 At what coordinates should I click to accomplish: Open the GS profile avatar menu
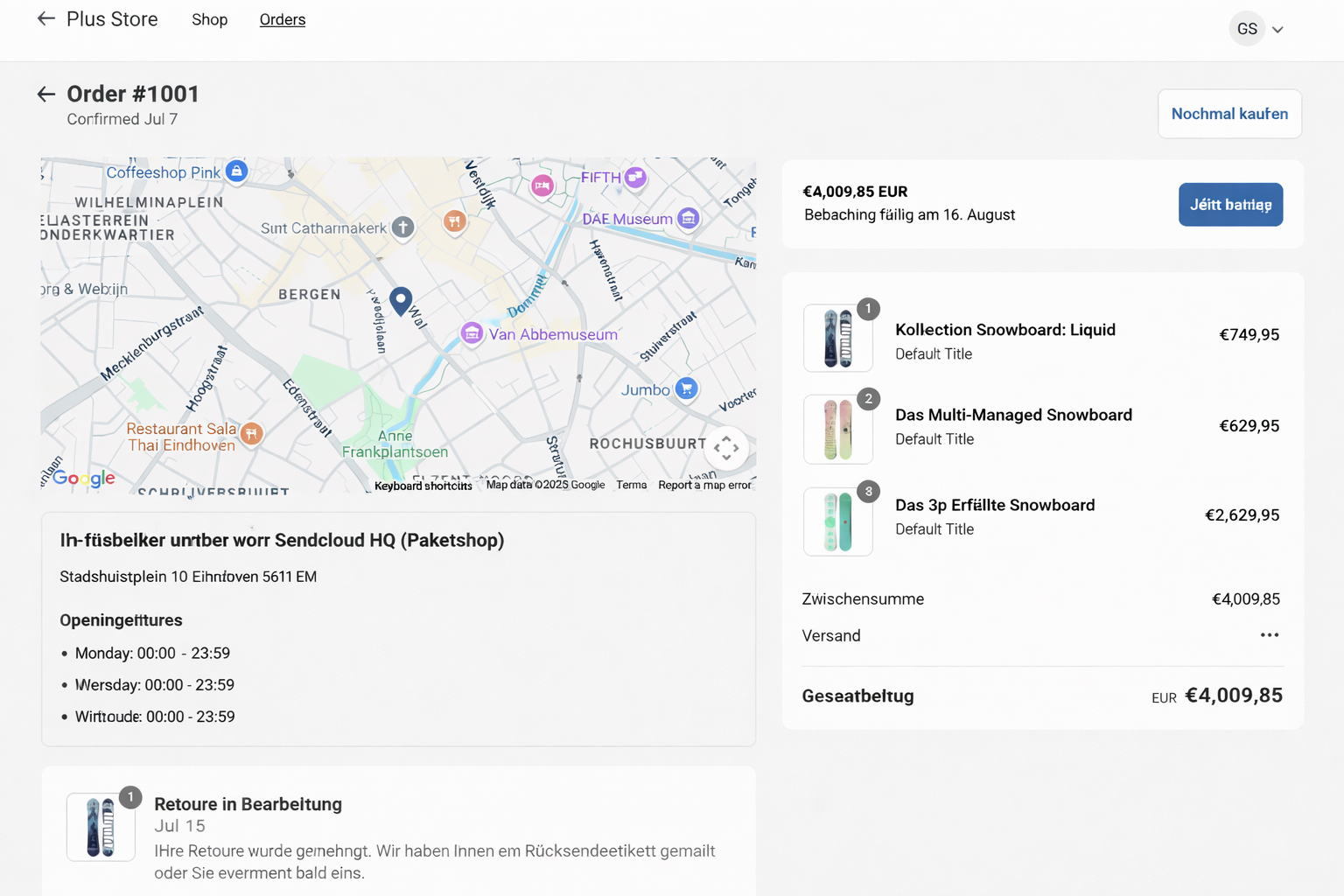click(1247, 29)
